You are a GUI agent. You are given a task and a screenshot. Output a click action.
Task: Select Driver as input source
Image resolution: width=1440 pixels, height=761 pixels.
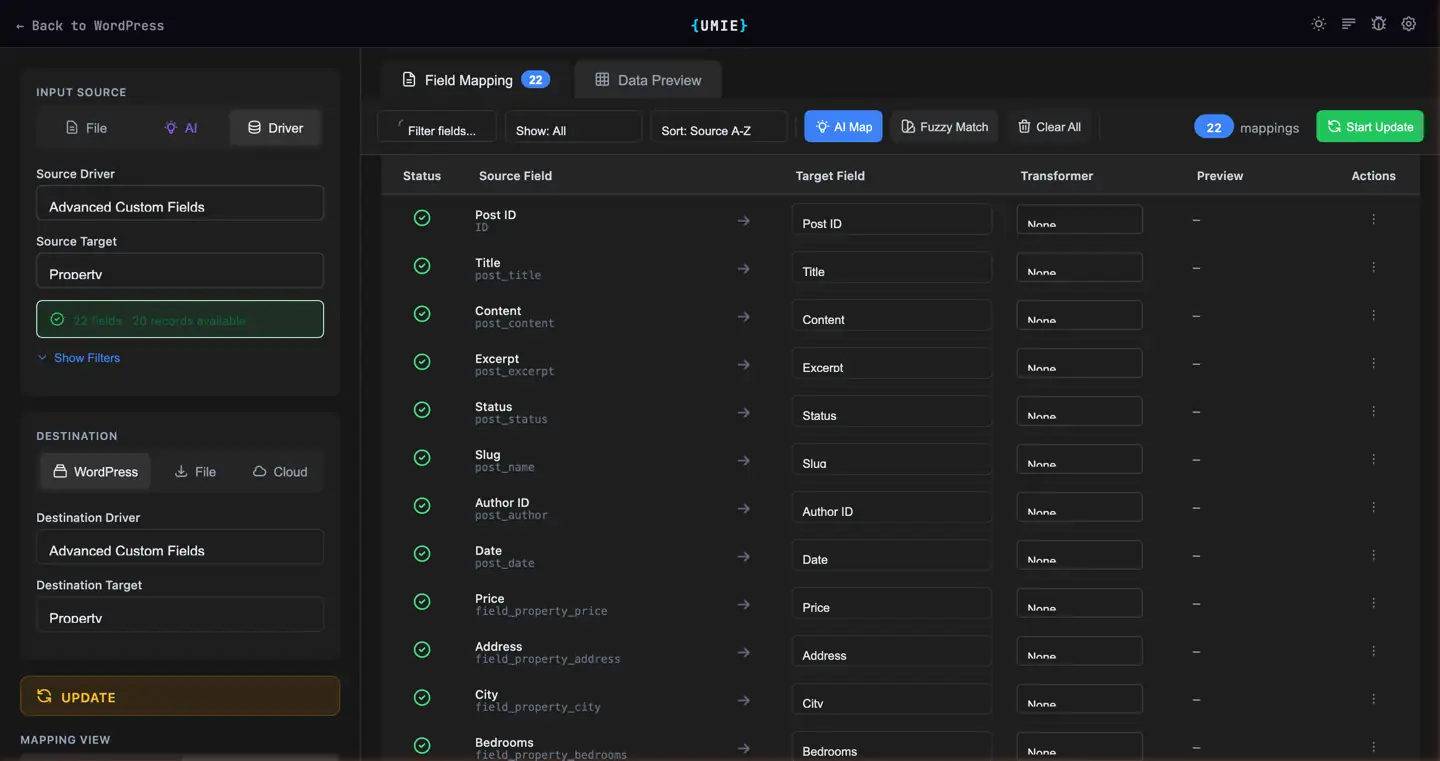pyautogui.click(x=275, y=128)
